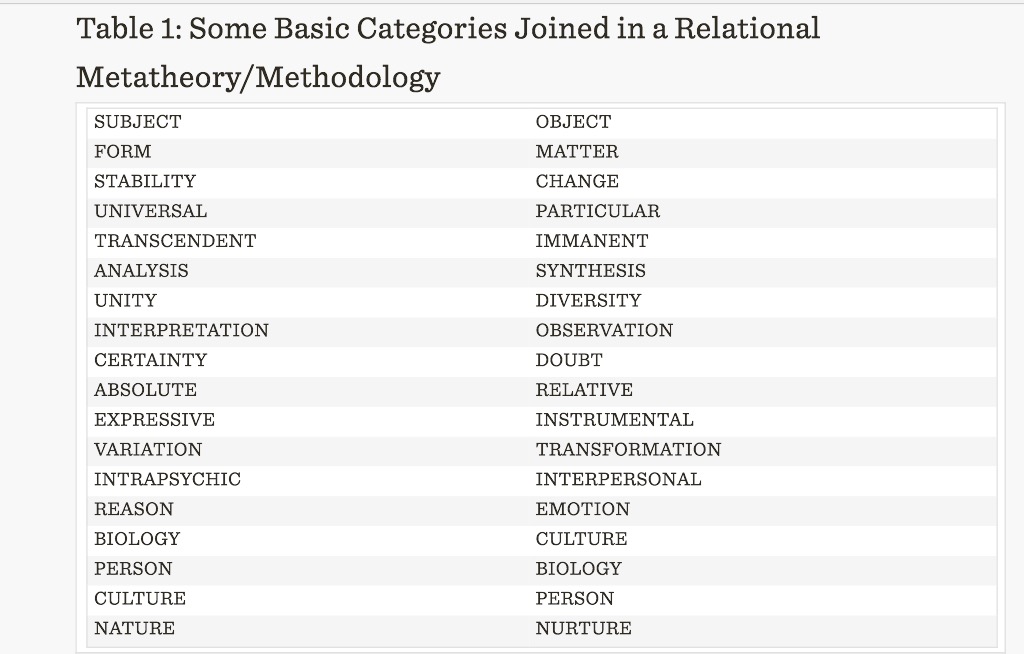The image size is (1024, 654).
Task: Click the ANALYSIS entry
Action: (x=141, y=271)
